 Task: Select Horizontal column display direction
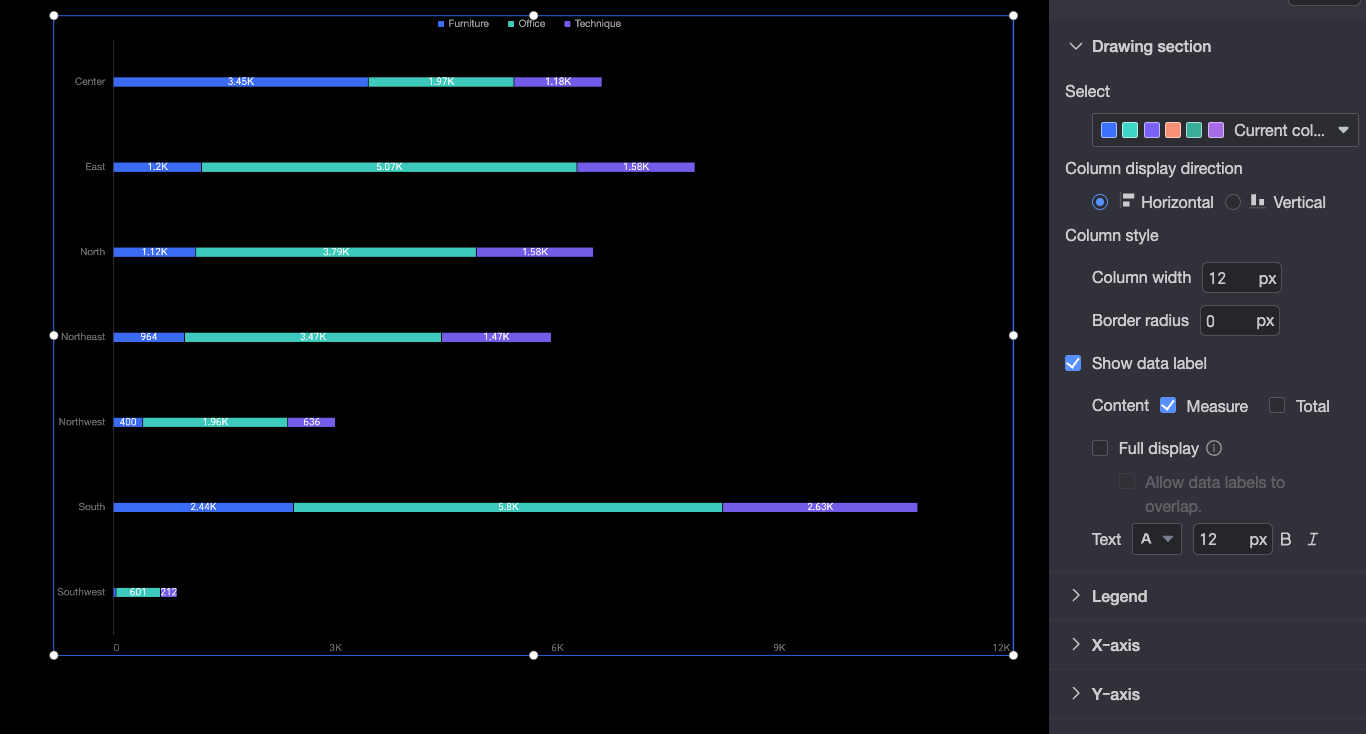pyautogui.click(x=1100, y=202)
